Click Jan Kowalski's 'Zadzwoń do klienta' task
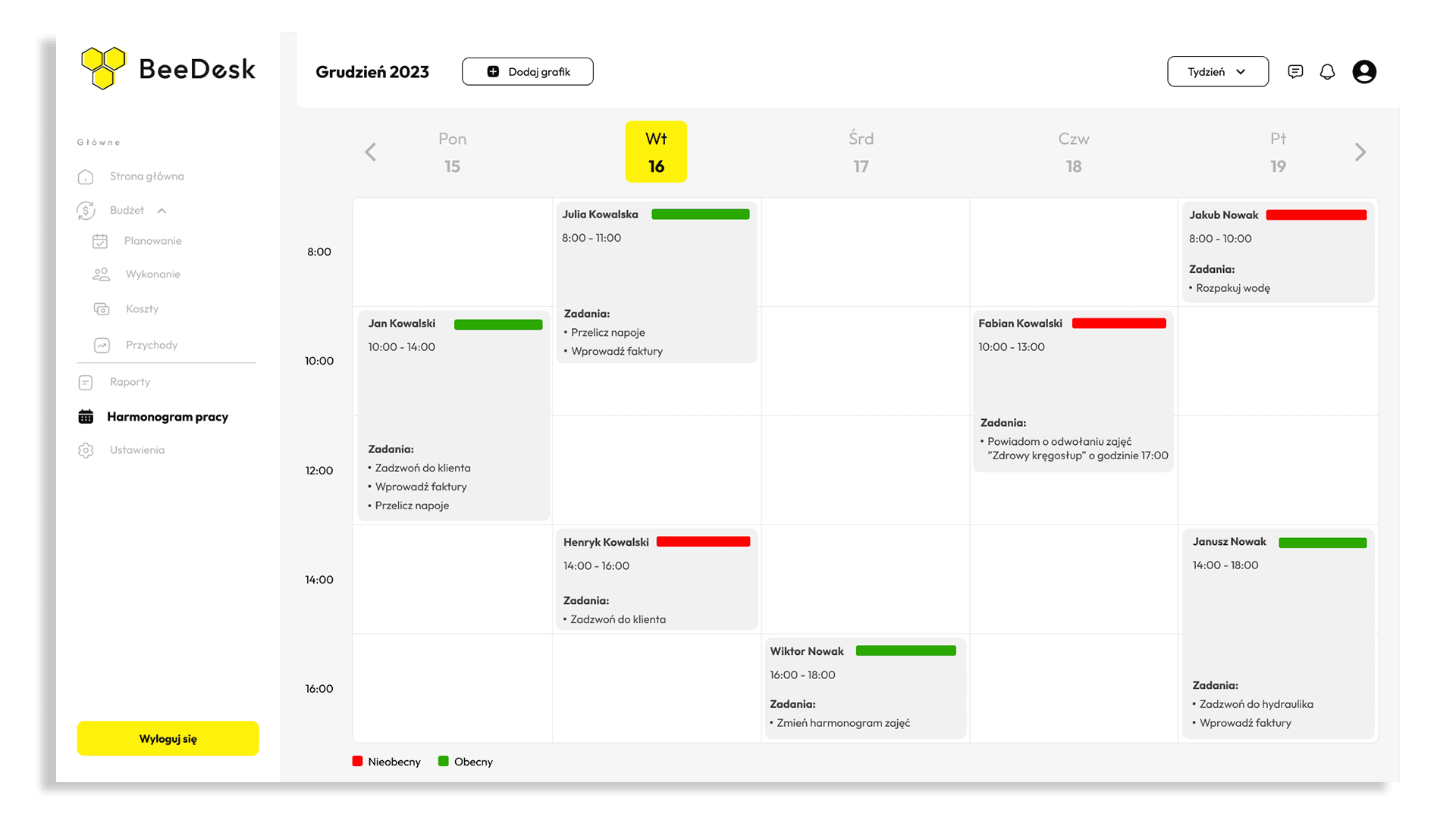 click(422, 468)
